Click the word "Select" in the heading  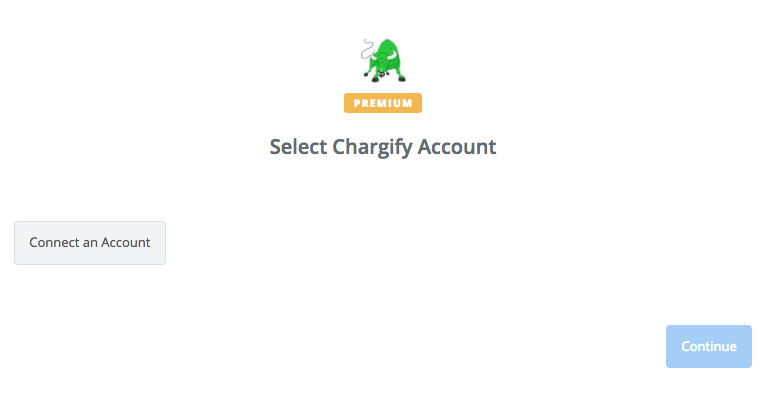[x=298, y=147]
